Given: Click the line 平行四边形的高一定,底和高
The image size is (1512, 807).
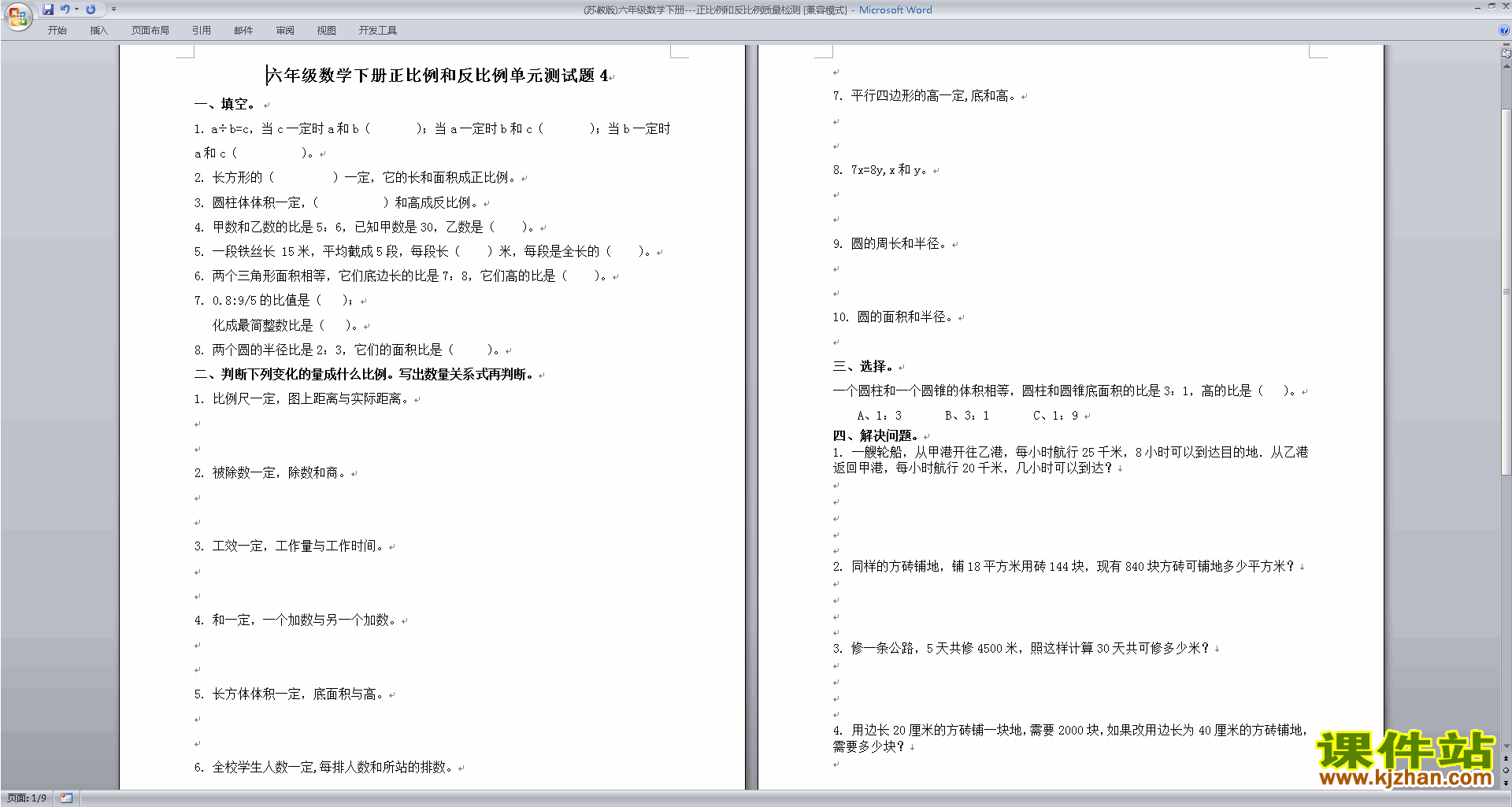Looking at the screenshot, I should pos(925,96).
